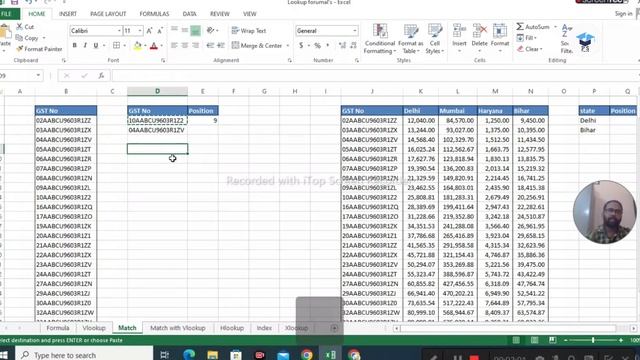The image size is (640, 360).
Task: Click the Insert Function fx button
Action: [101, 76]
